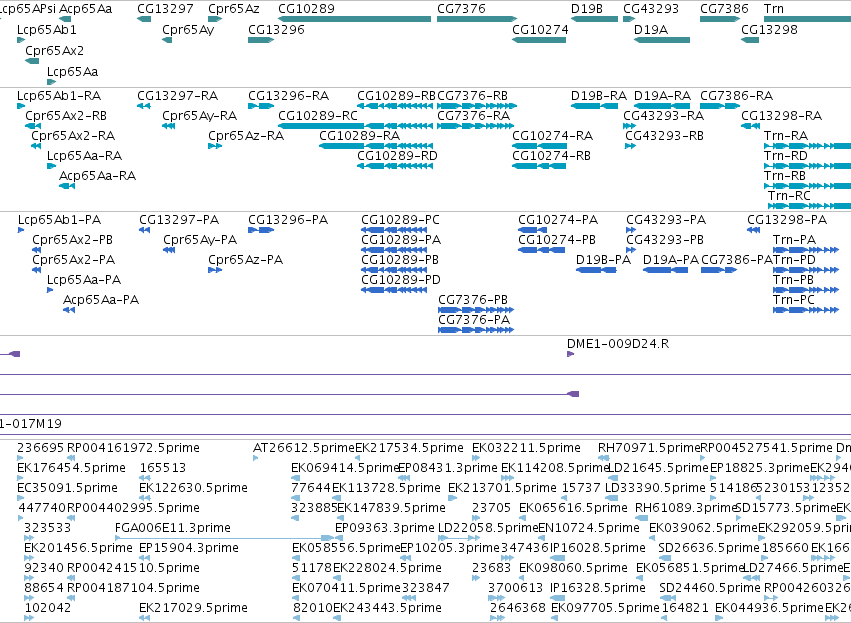This screenshot has height=623, width=851.
Task: Click the CG13297 gene label
Action: pos(165,9)
